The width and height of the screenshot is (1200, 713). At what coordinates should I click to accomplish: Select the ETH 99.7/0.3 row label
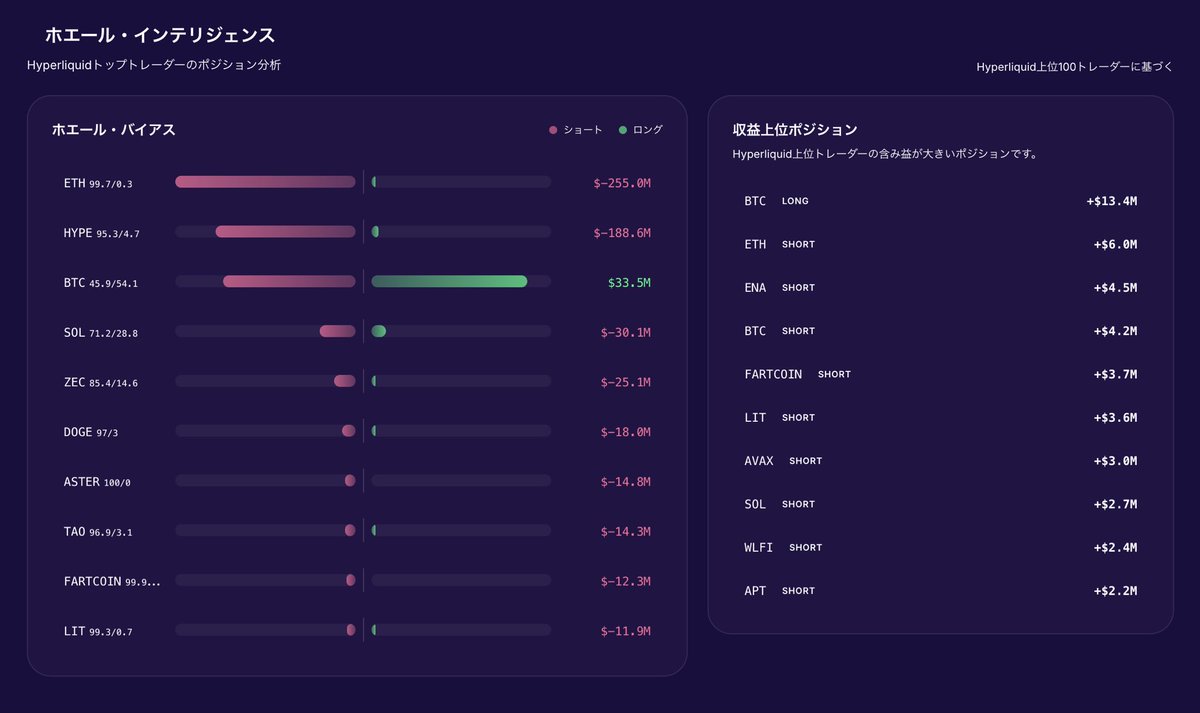point(98,183)
